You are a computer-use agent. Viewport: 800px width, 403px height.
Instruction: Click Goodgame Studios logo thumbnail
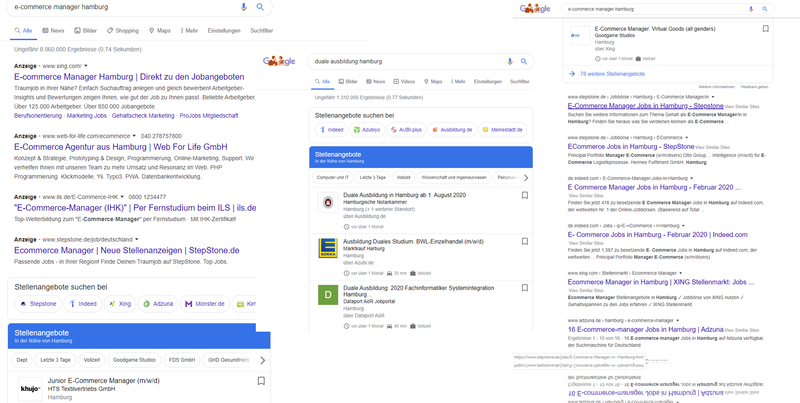pos(580,35)
